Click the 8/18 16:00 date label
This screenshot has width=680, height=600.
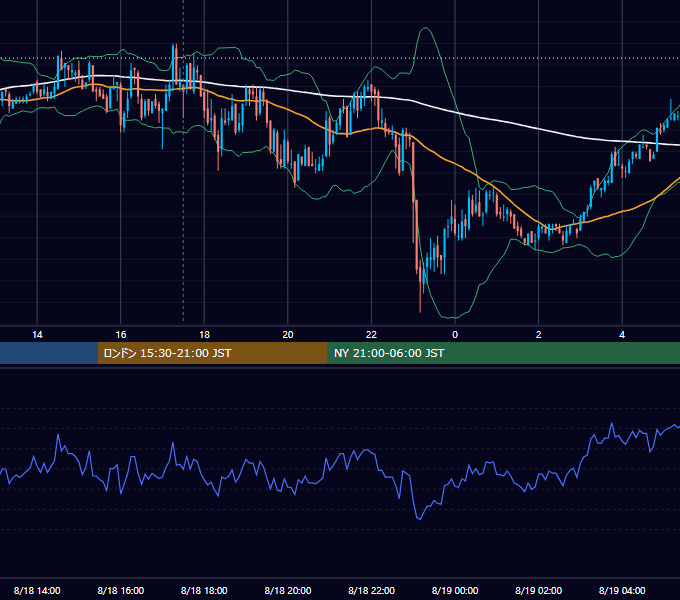pyautogui.click(x=121, y=590)
